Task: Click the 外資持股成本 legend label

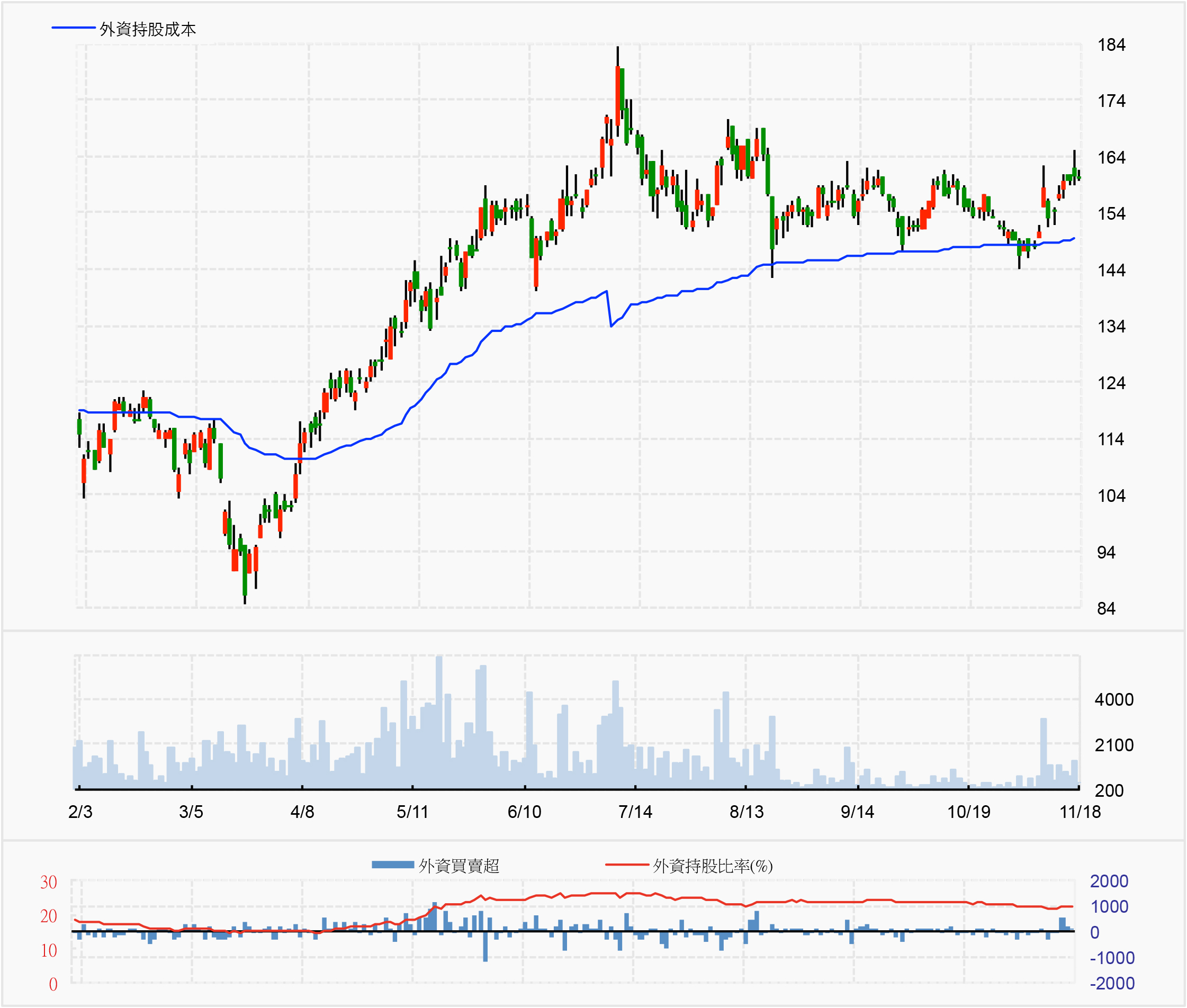Action: pyautogui.click(x=147, y=29)
